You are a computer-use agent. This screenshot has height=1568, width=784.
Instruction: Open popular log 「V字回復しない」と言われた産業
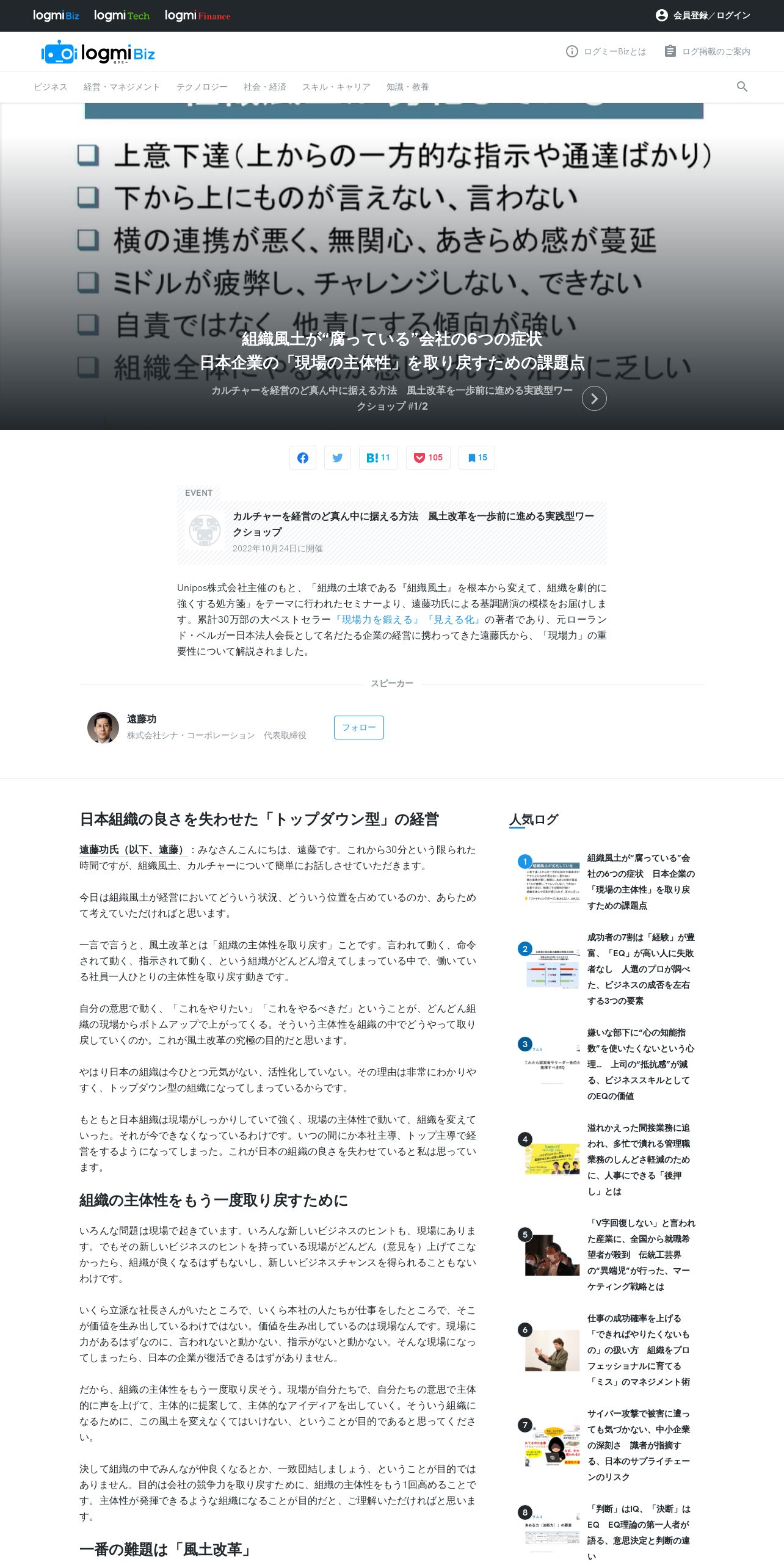tap(641, 1255)
